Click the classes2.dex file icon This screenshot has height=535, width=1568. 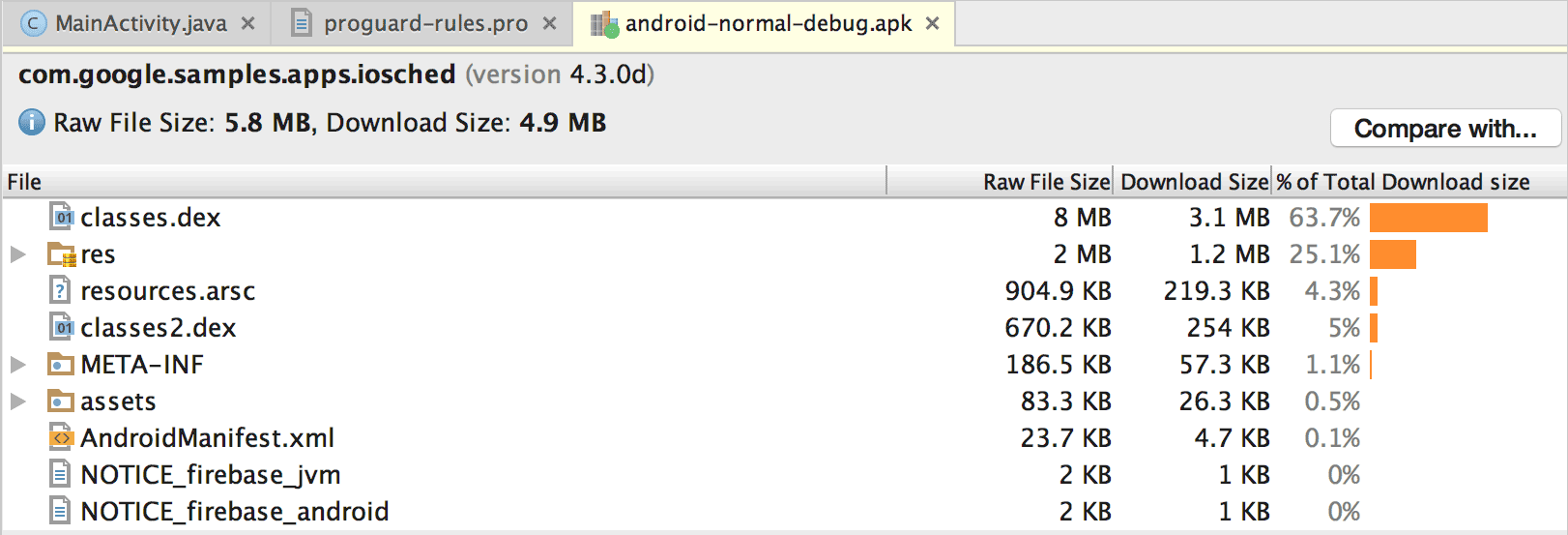pos(61,327)
